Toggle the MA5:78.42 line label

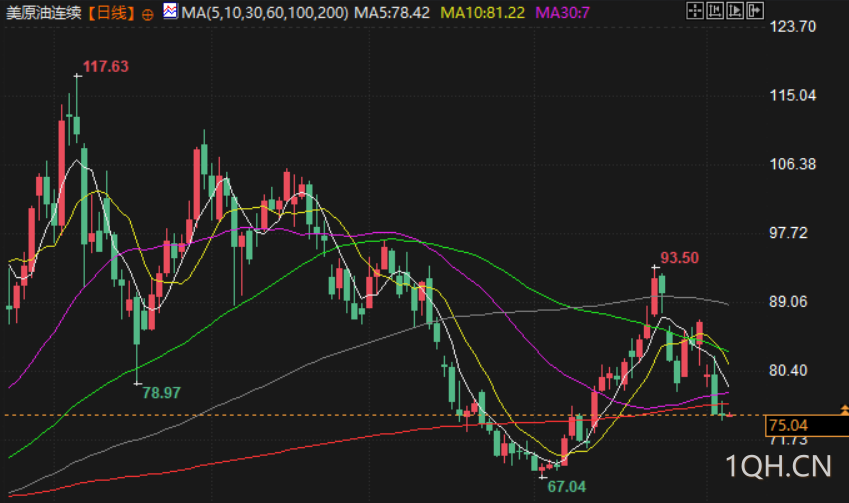tap(392, 13)
